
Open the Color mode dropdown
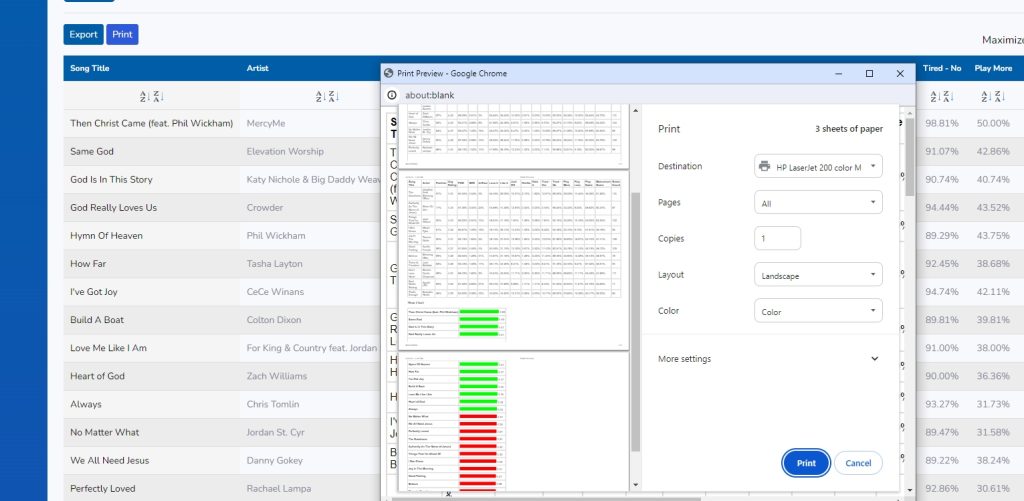pos(818,311)
